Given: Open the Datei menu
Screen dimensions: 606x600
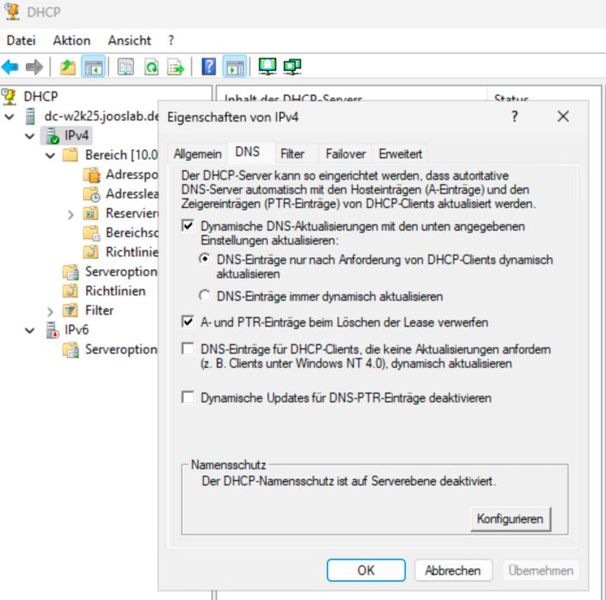Looking at the screenshot, I should click(x=21, y=40).
